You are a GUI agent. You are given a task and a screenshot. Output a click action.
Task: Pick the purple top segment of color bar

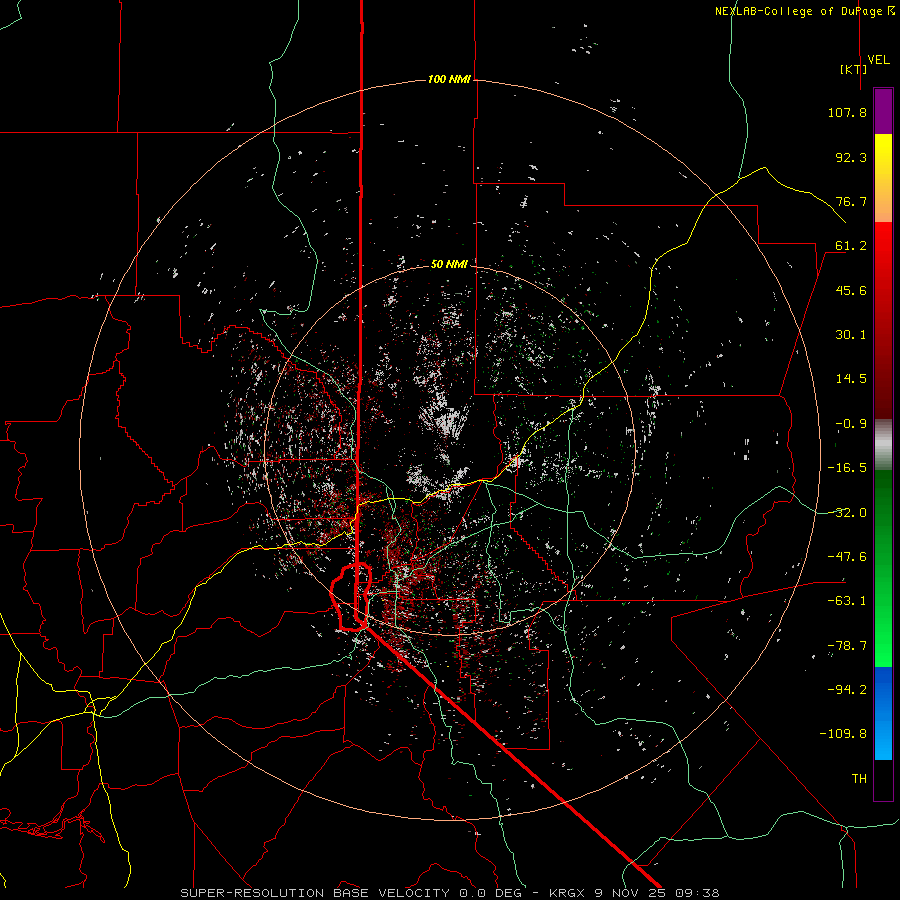coord(883,112)
